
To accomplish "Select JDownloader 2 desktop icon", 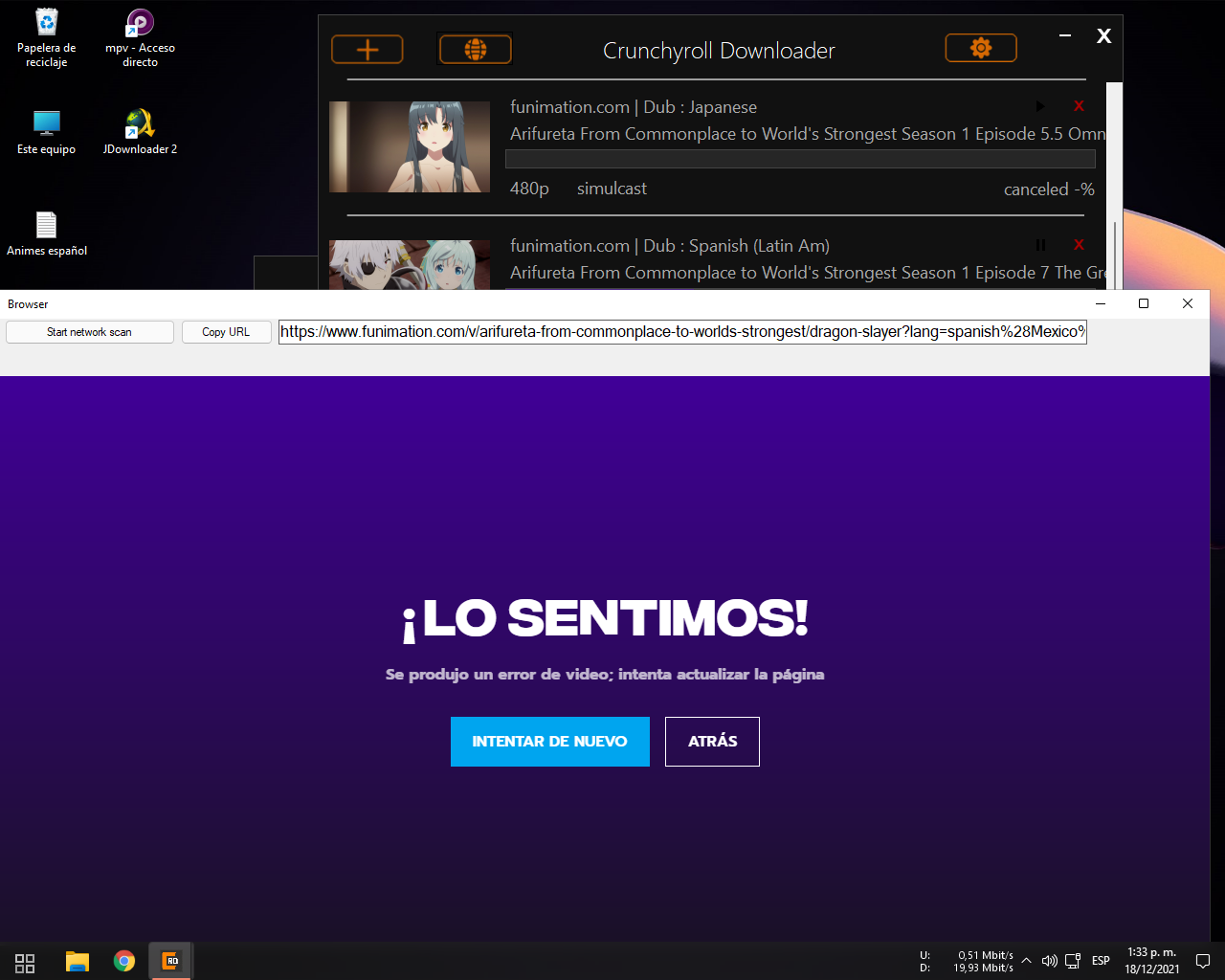I will [x=140, y=132].
